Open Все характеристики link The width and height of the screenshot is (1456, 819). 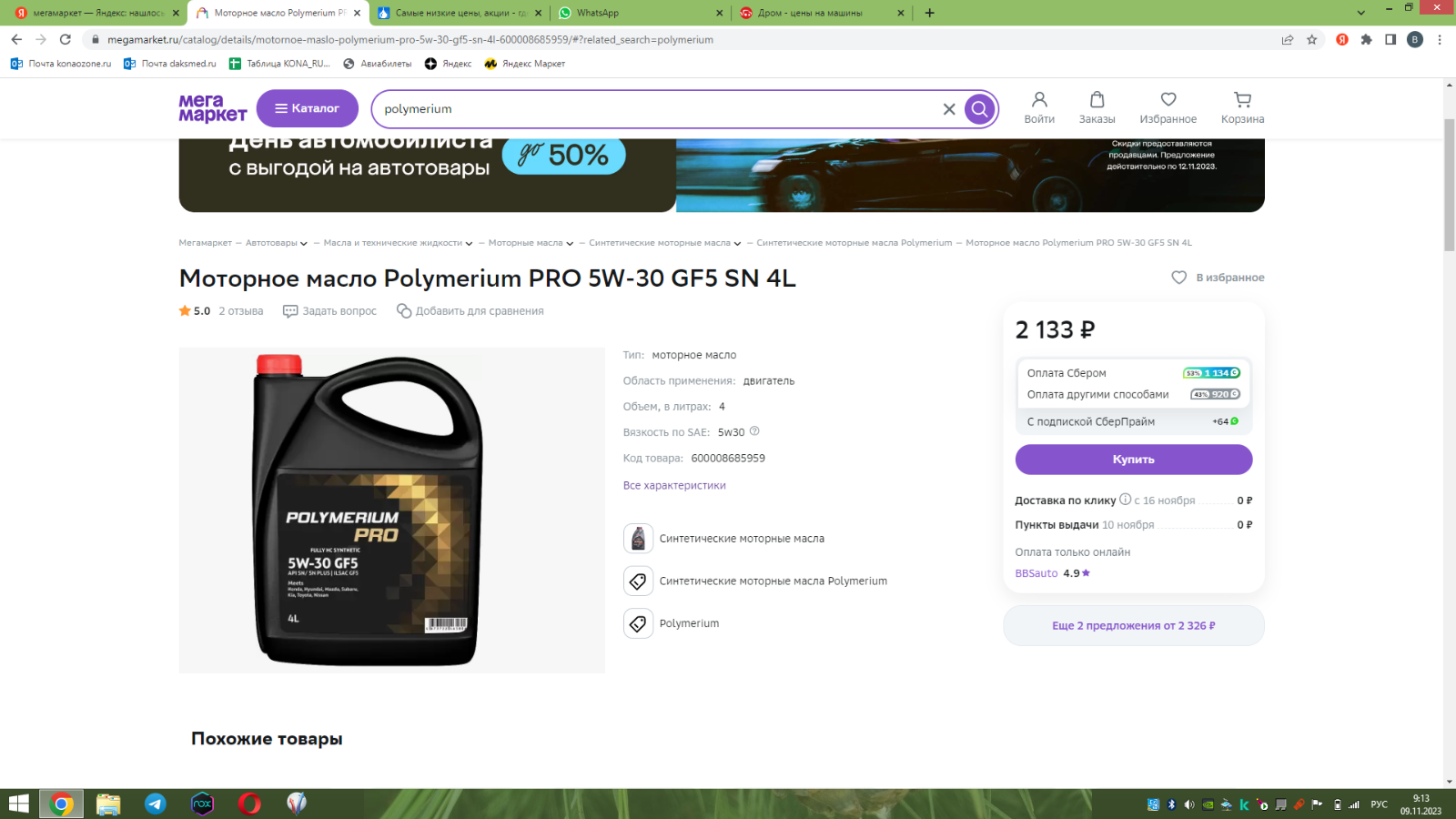click(674, 486)
